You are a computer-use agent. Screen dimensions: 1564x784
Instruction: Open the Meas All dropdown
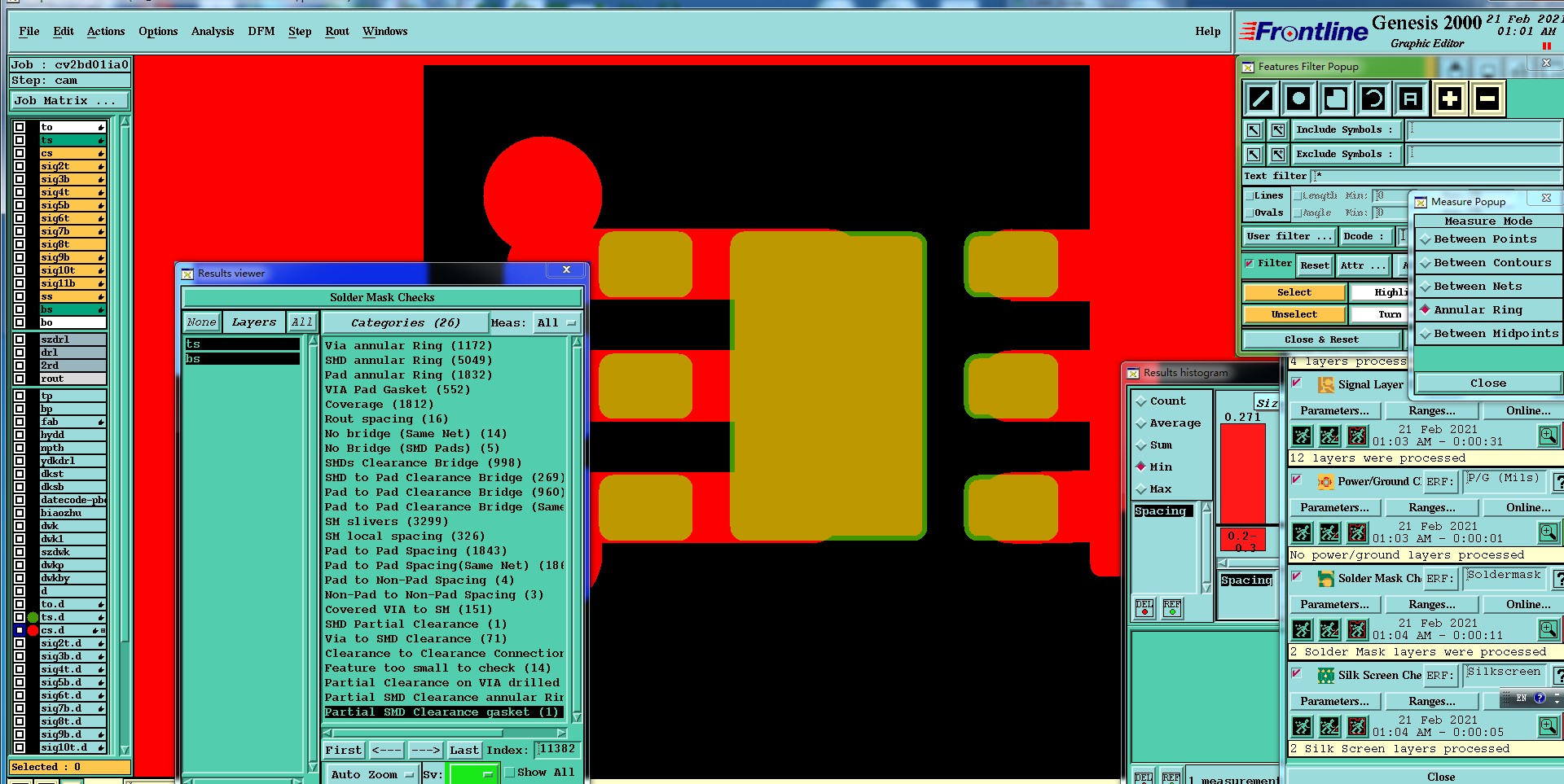pos(557,323)
